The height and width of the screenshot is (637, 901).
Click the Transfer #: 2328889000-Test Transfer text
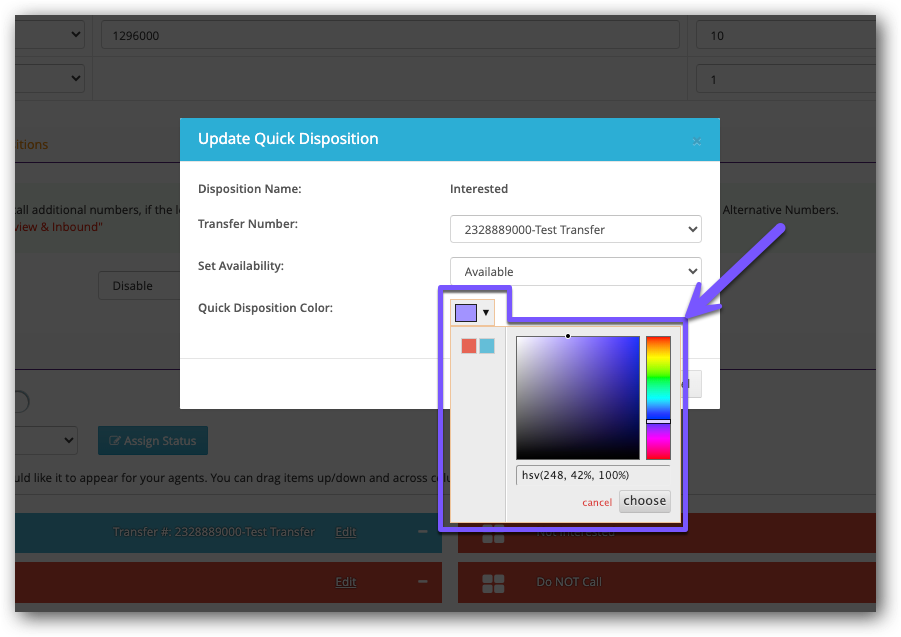[213, 532]
